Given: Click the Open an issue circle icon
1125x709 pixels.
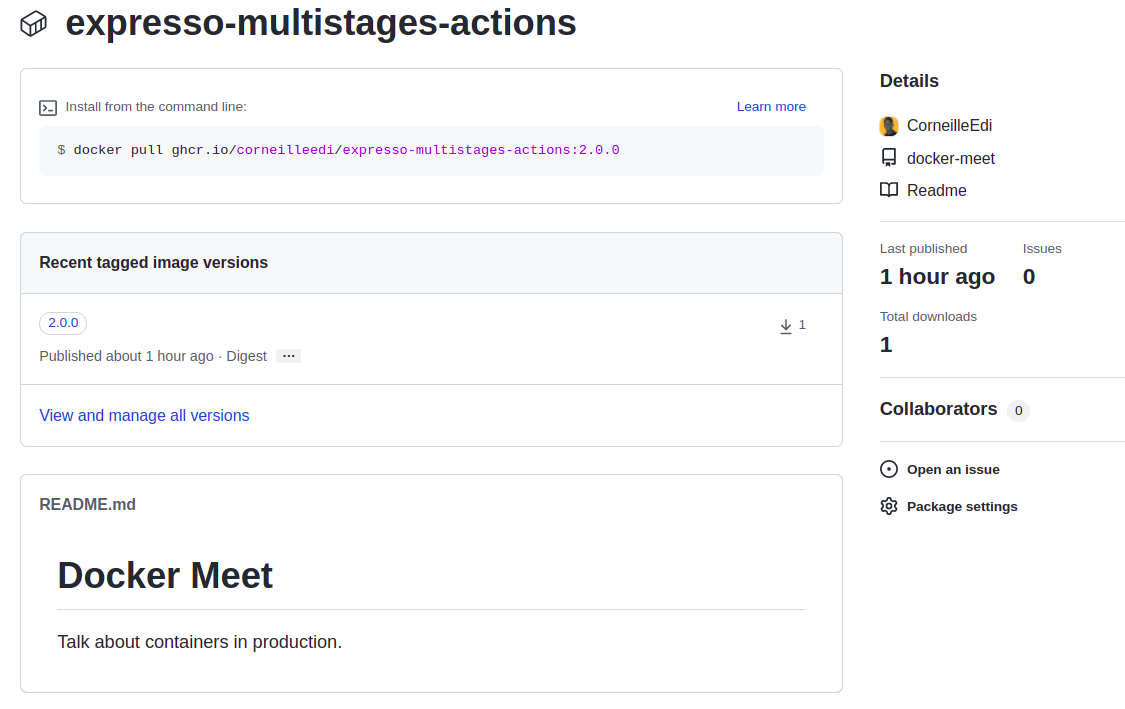Looking at the screenshot, I should coord(889,468).
